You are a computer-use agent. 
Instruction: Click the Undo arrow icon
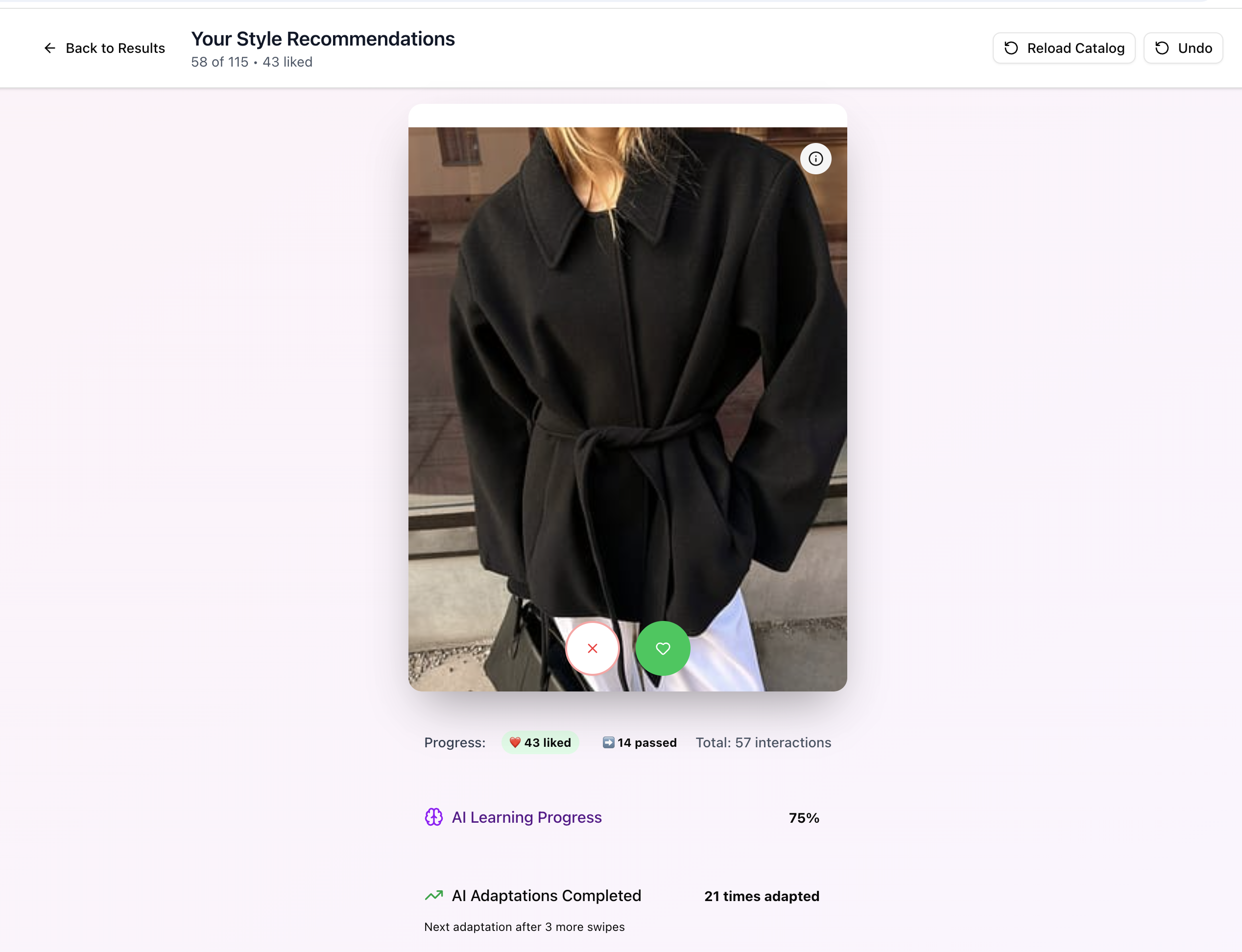pyautogui.click(x=1162, y=48)
